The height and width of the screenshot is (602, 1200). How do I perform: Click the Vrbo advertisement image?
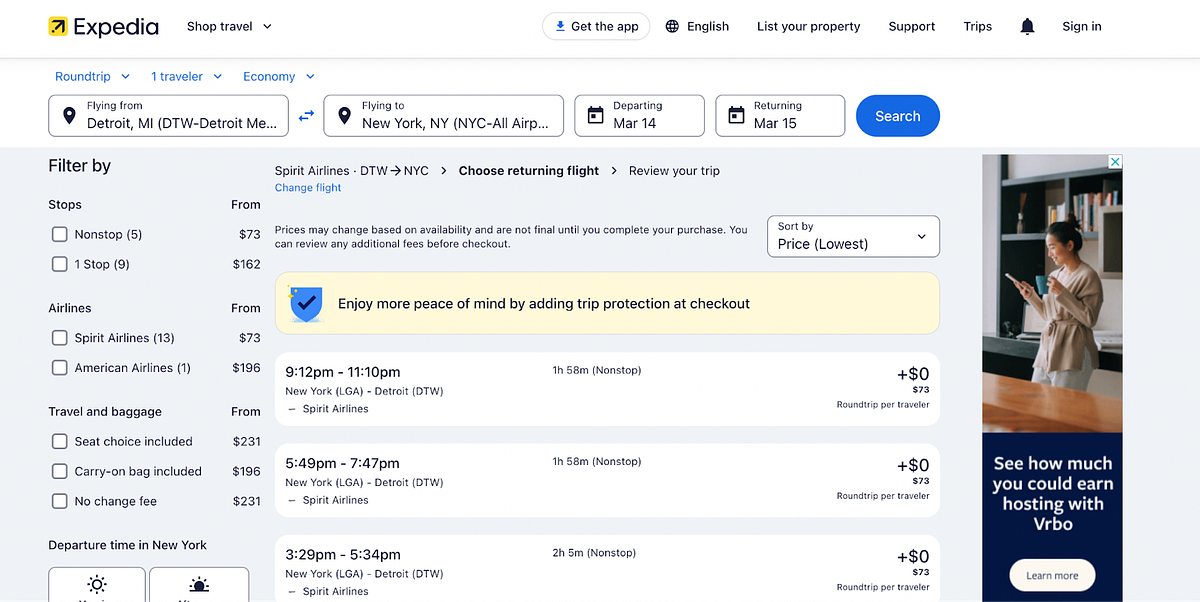point(1052,293)
